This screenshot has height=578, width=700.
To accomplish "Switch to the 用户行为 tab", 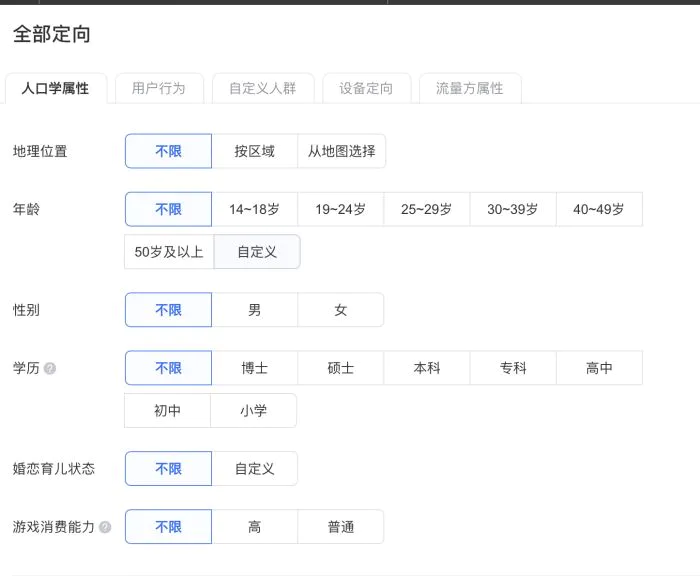I will (x=159, y=88).
